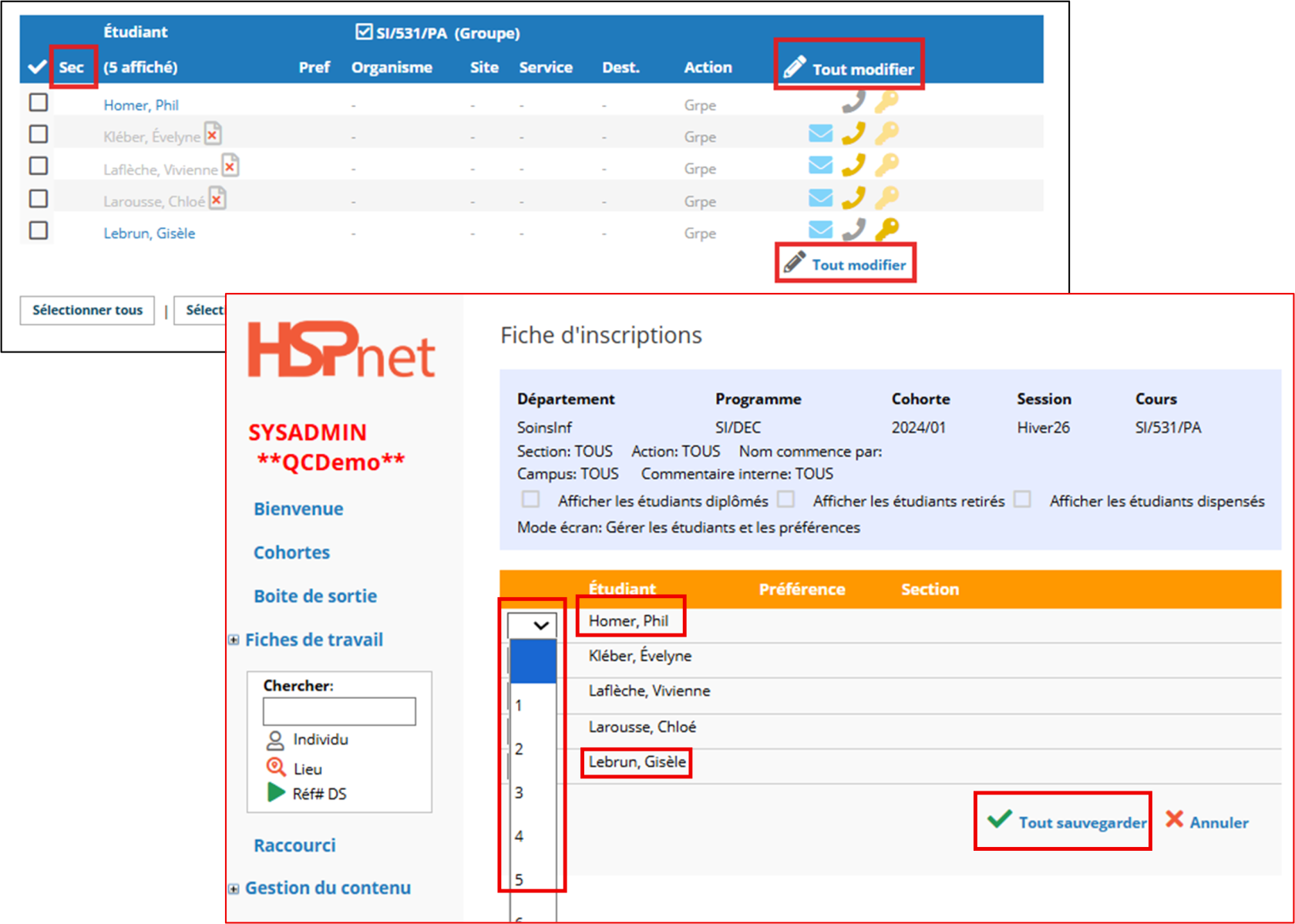Go to Boite de sortie
Viewport: 1295px width, 924px height.
coord(315,596)
